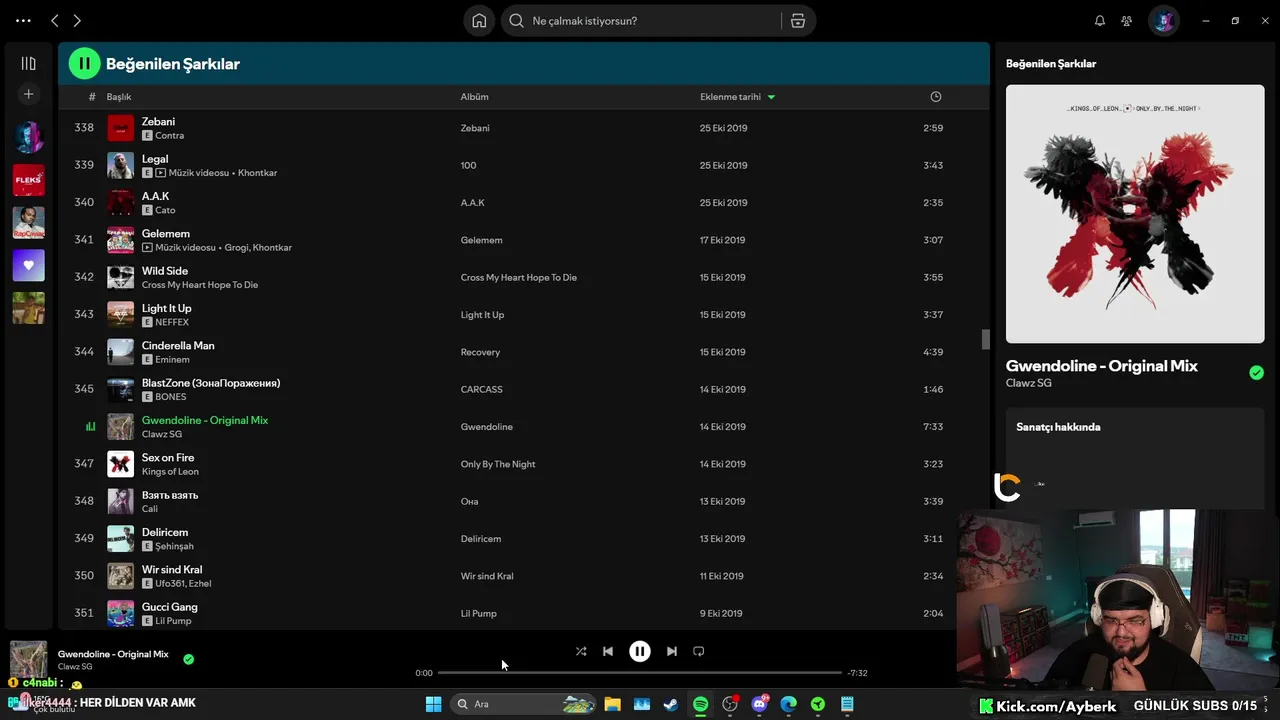Open the Recovery album link
Viewport: 1280px width, 720px height.
(x=480, y=352)
